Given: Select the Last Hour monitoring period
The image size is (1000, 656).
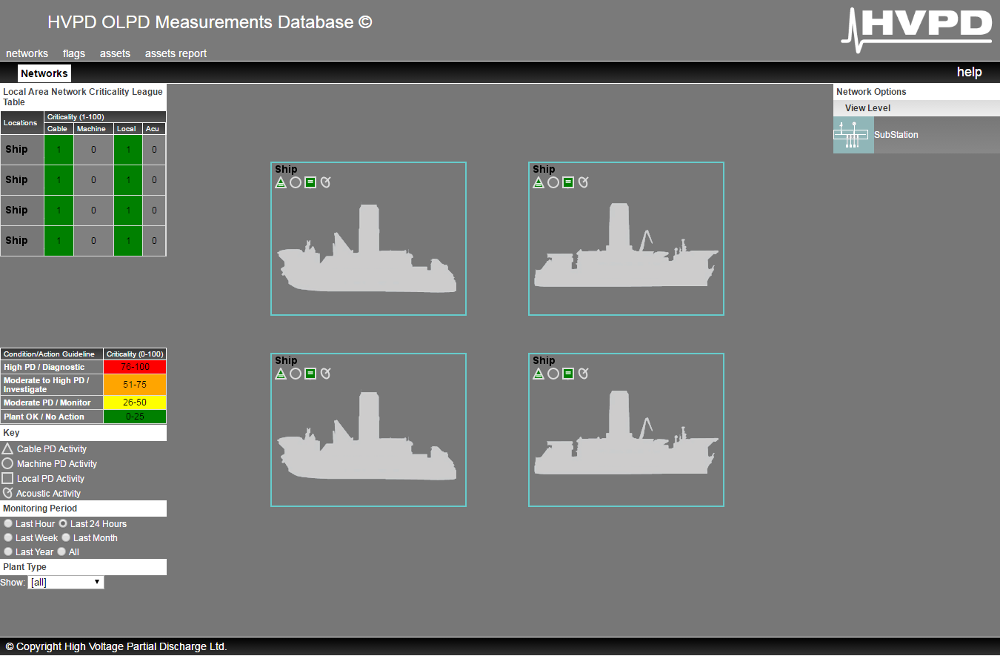Looking at the screenshot, I should pos(8,523).
